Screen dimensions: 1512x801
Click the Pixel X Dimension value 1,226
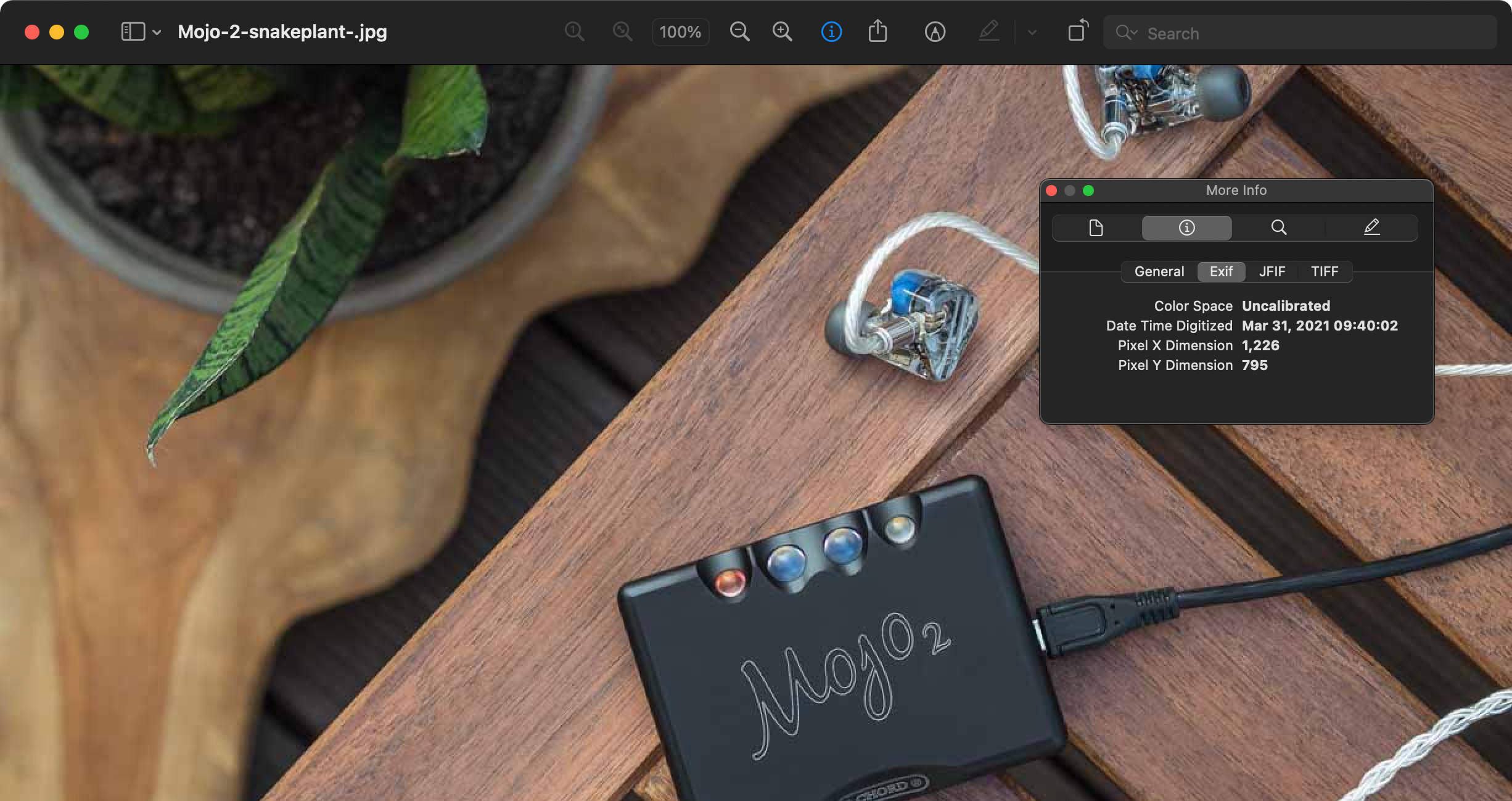(1260, 345)
